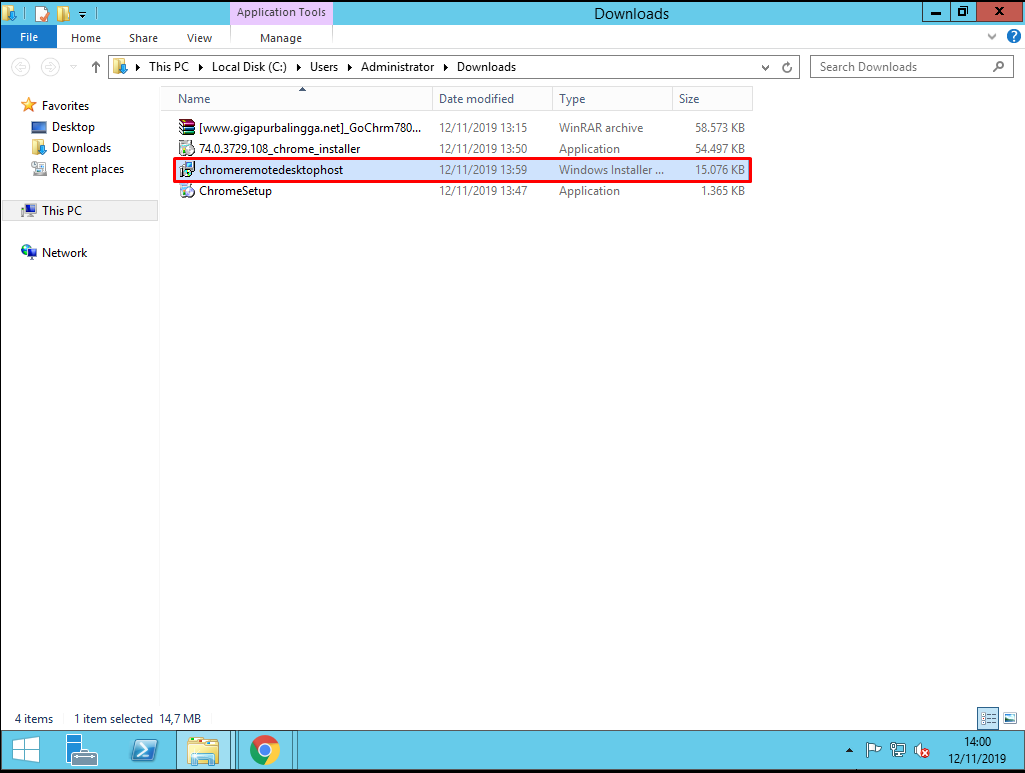Click the chrome_installer application icon
The width and height of the screenshot is (1025, 773).
pos(187,148)
